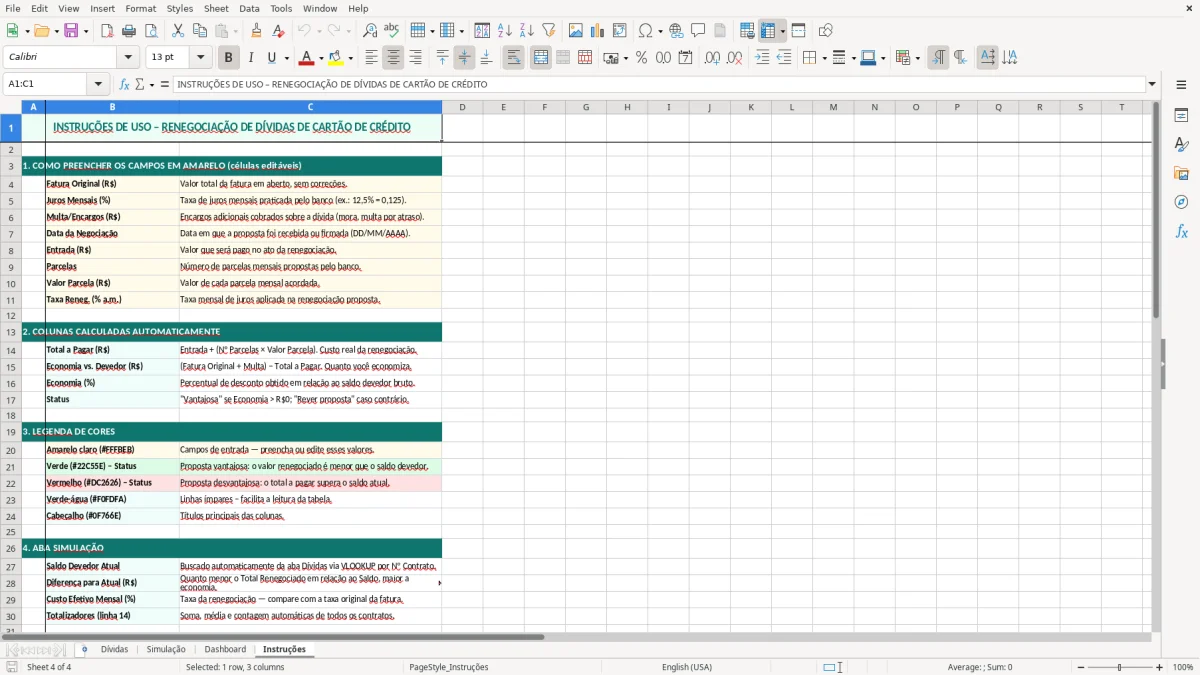
Task: Click the zoom slider handle
Action: [x=1119, y=667]
